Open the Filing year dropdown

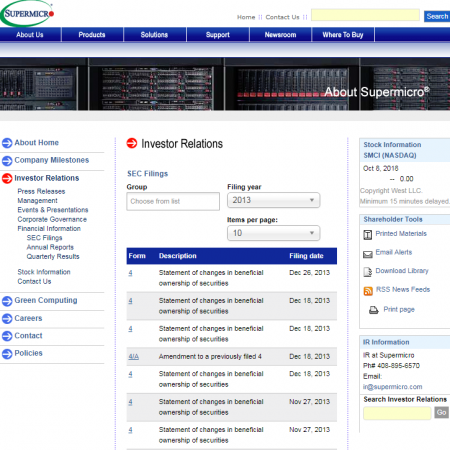coord(274,200)
